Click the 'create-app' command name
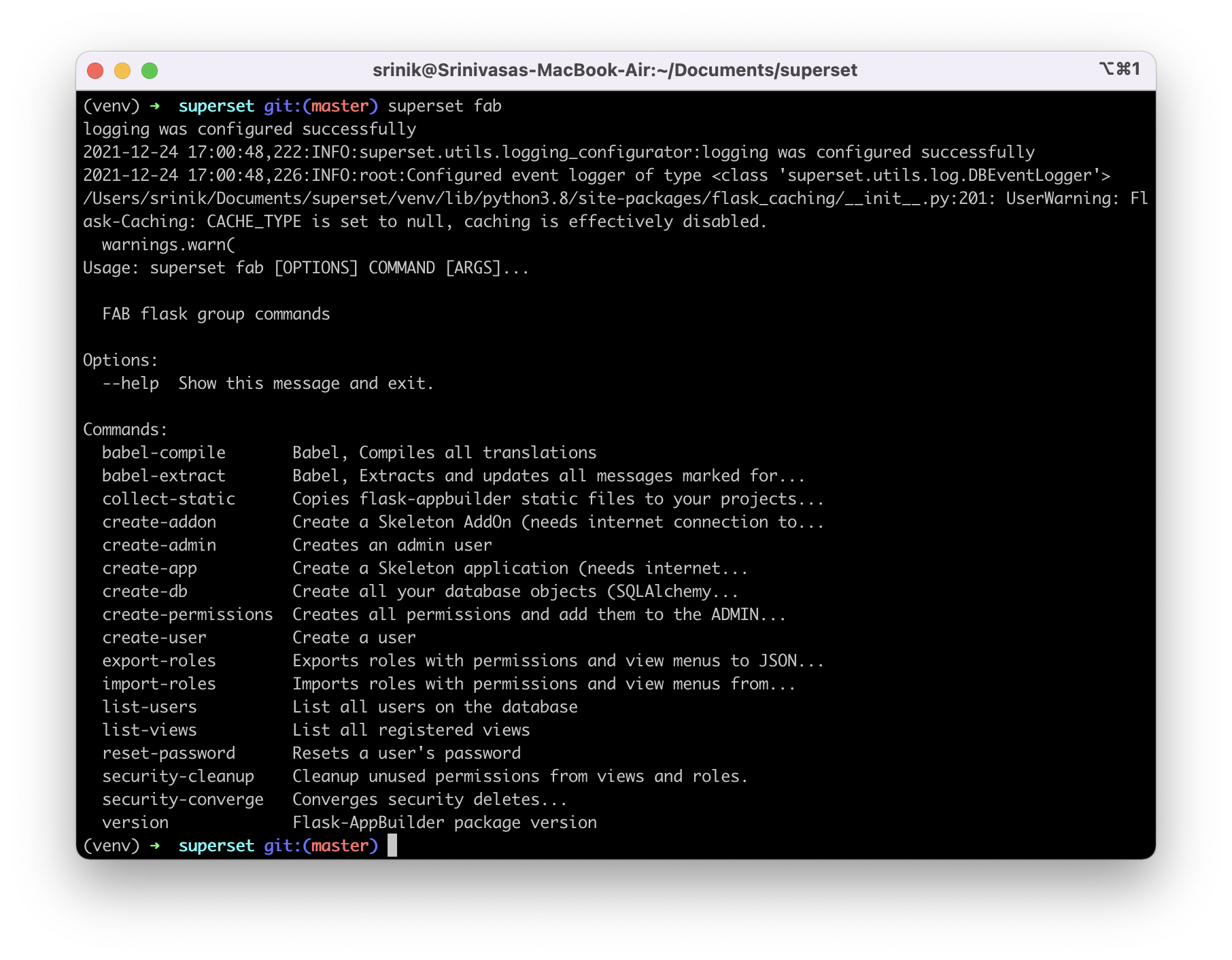The height and width of the screenshot is (960, 1232). pyautogui.click(x=150, y=568)
